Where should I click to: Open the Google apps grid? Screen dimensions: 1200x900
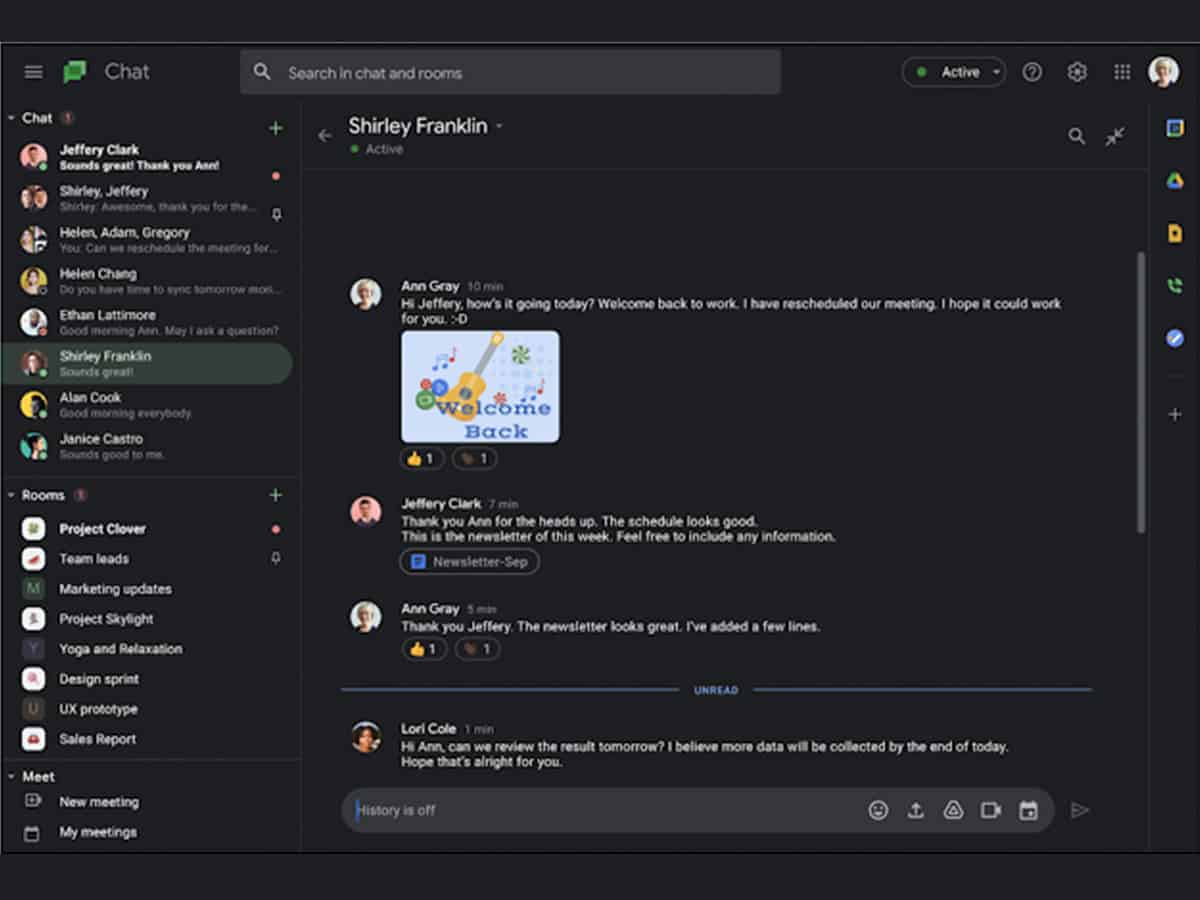pos(1122,72)
